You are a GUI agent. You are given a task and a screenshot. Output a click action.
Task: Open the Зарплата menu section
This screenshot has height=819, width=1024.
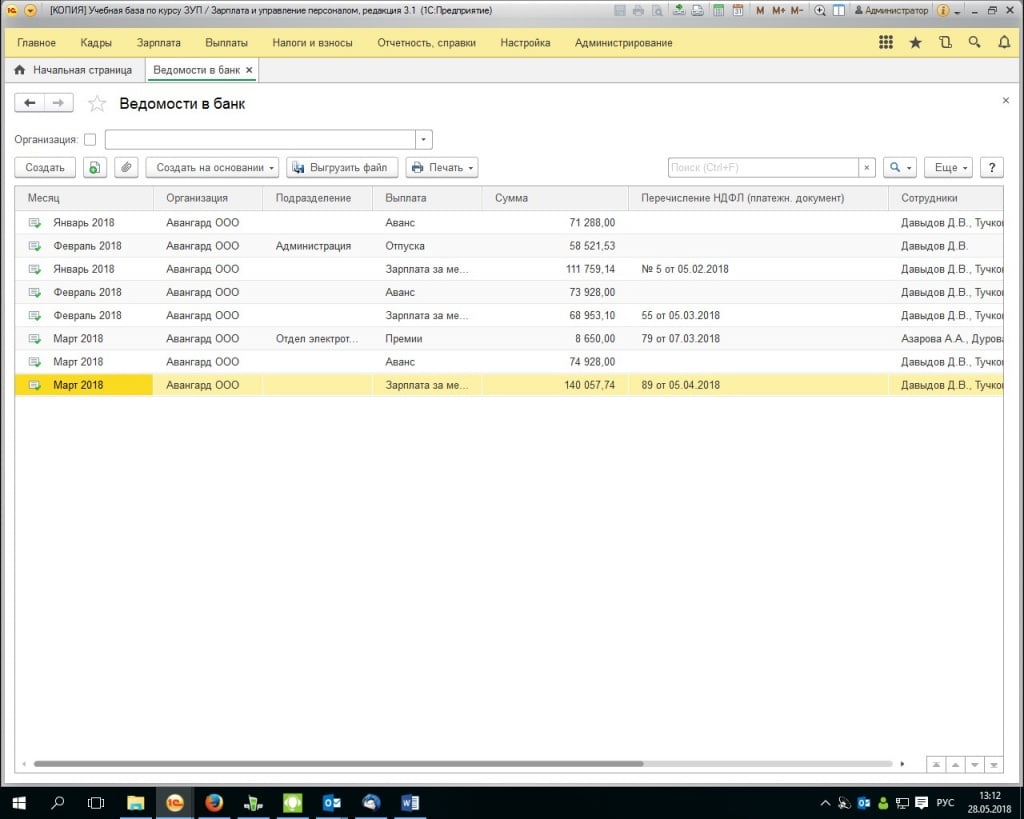158,43
